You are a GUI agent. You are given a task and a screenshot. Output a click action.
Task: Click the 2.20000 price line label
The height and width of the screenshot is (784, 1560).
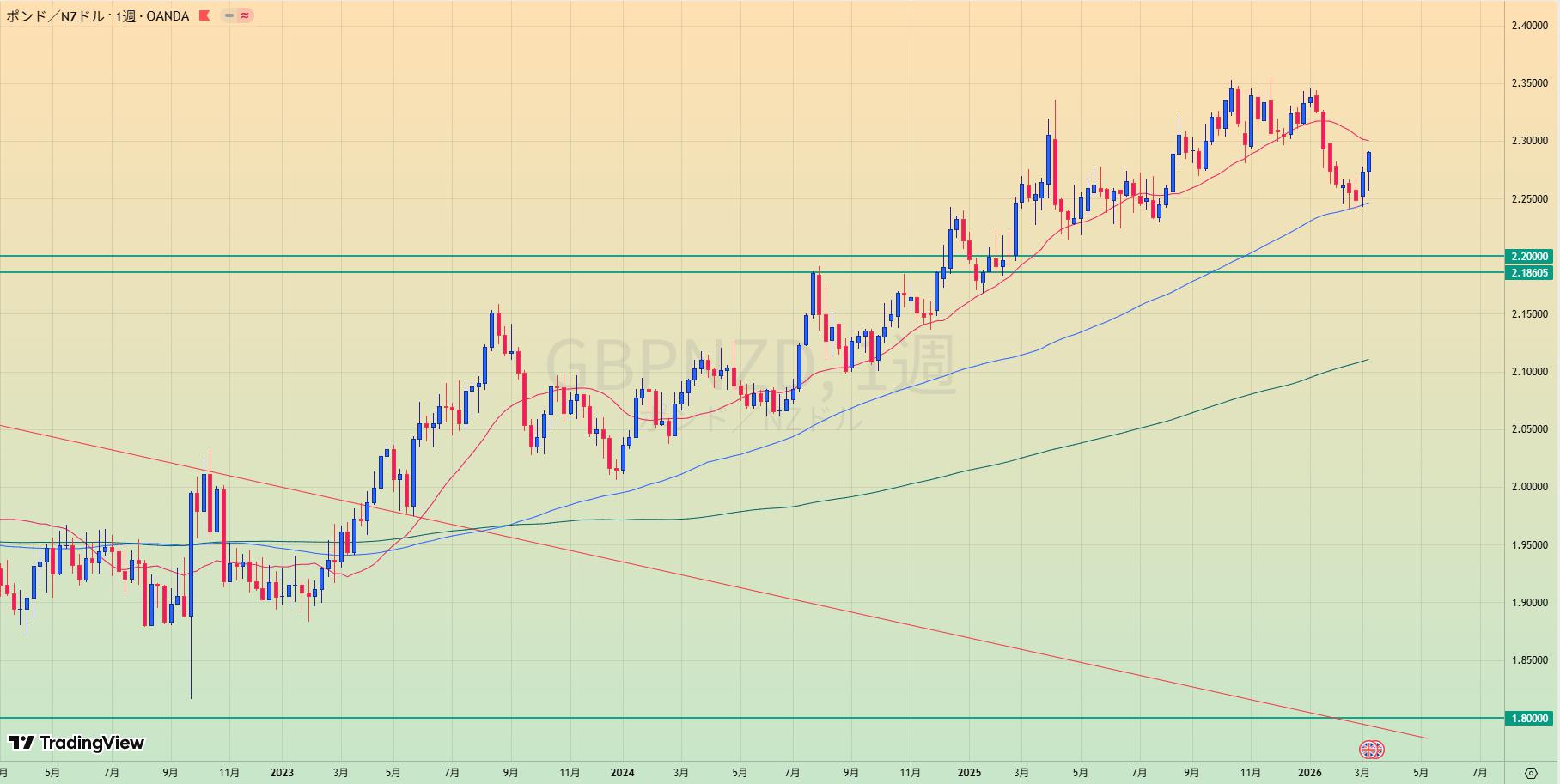(x=1529, y=256)
